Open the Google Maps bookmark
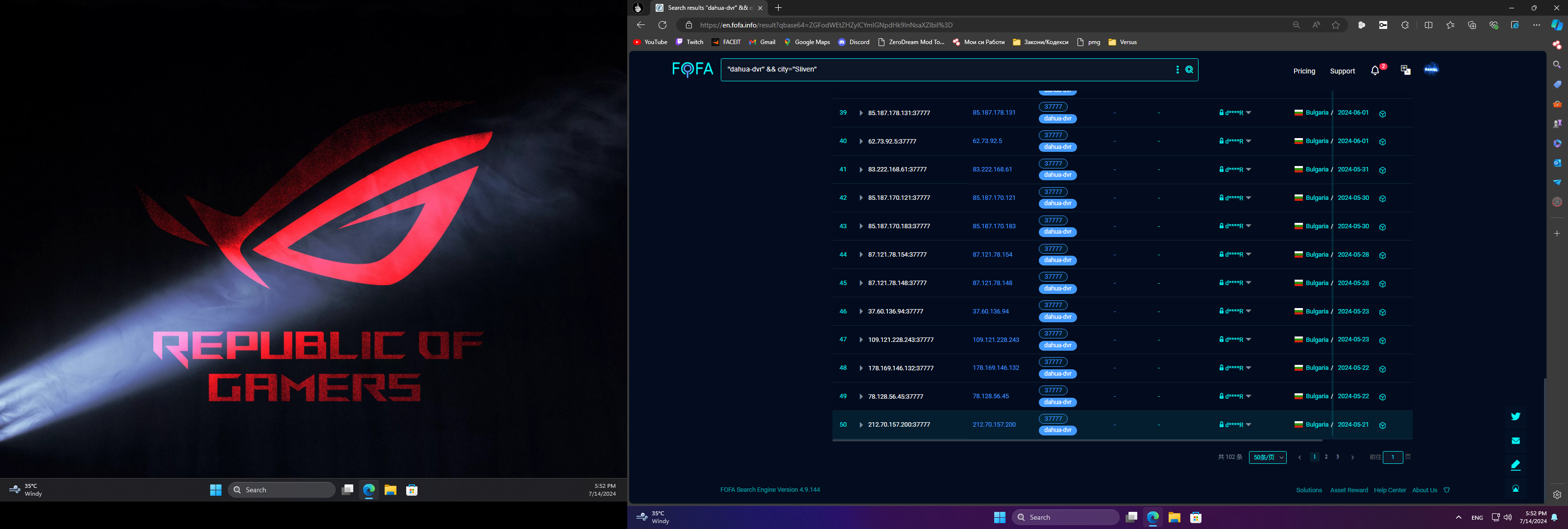 [807, 42]
